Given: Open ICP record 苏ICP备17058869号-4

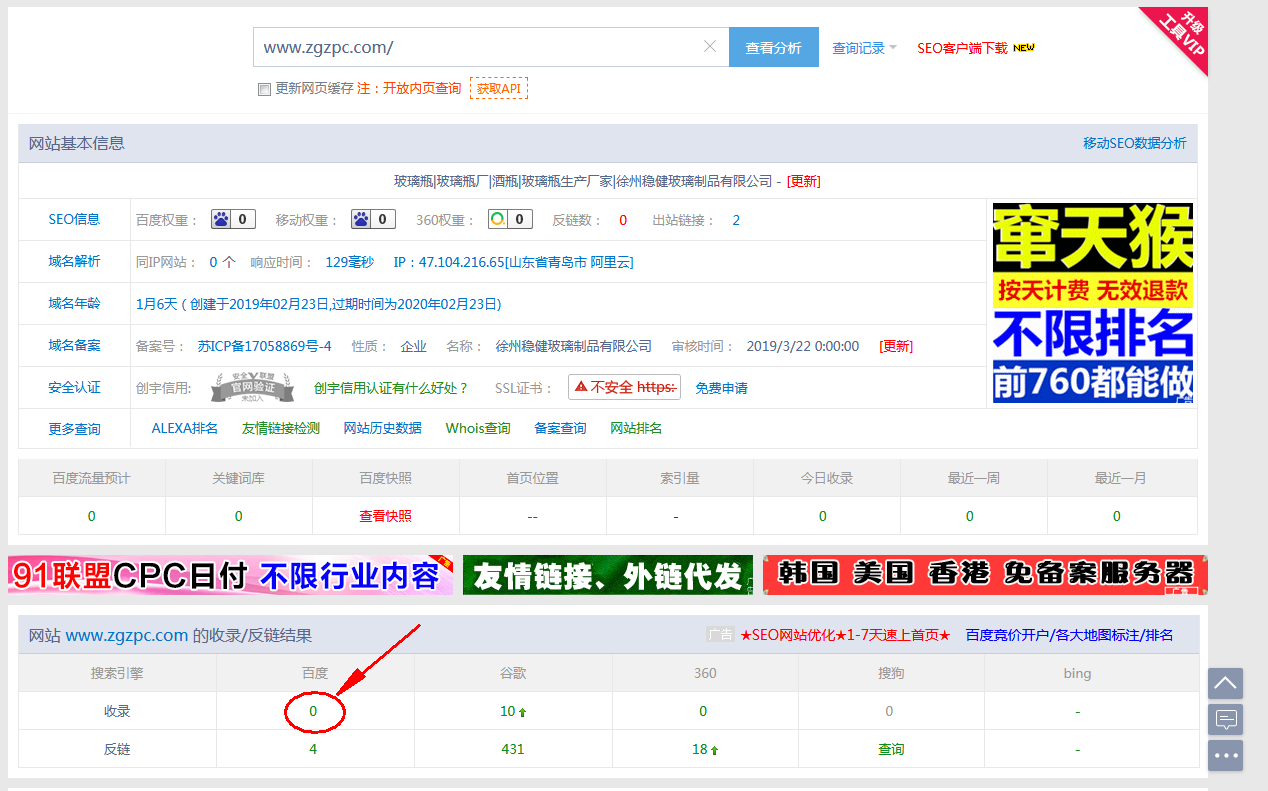Looking at the screenshot, I should point(264,346).
